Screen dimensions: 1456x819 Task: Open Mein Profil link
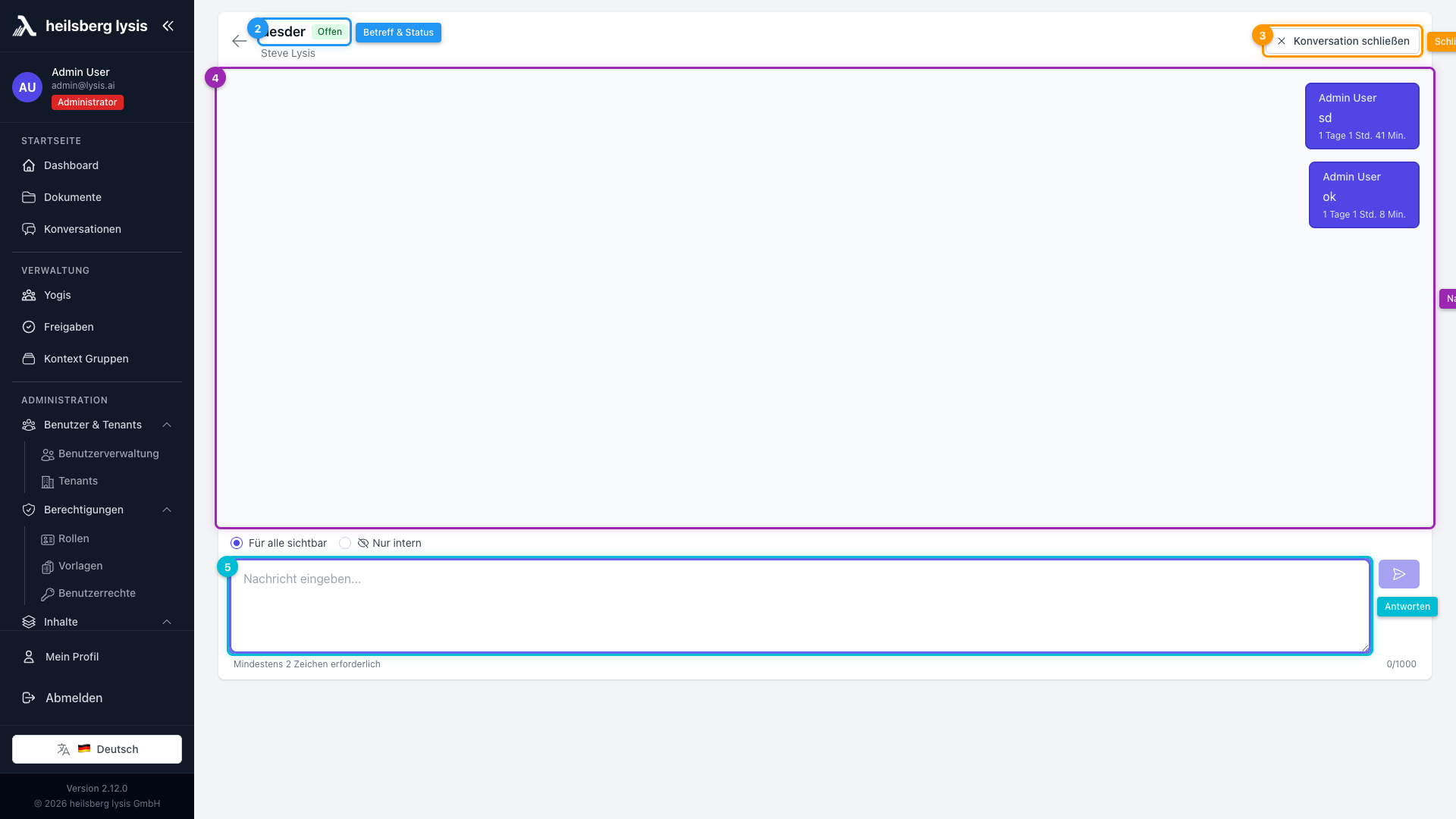coord(72,657)
